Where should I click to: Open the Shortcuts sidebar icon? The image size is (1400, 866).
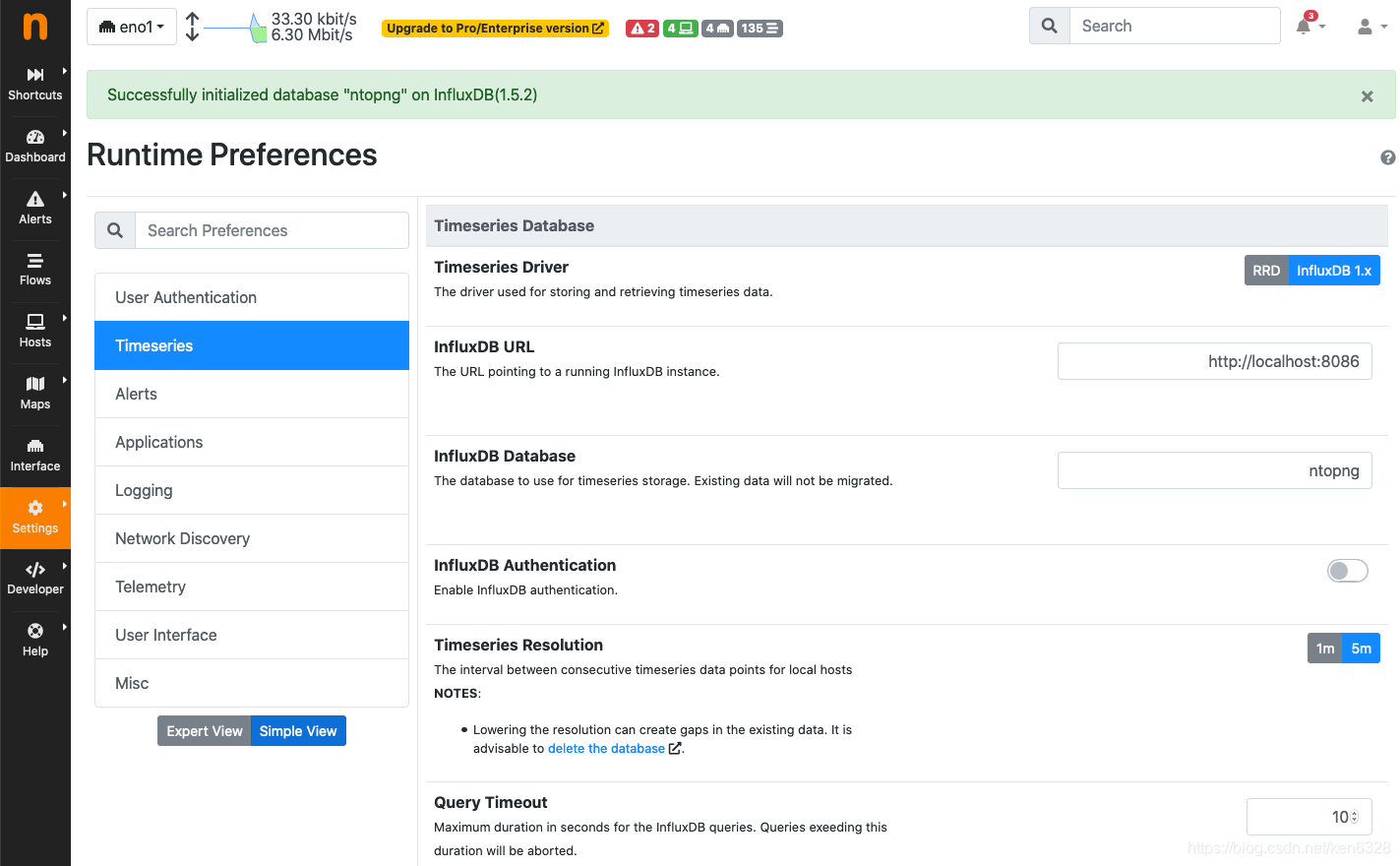(35, 75)
